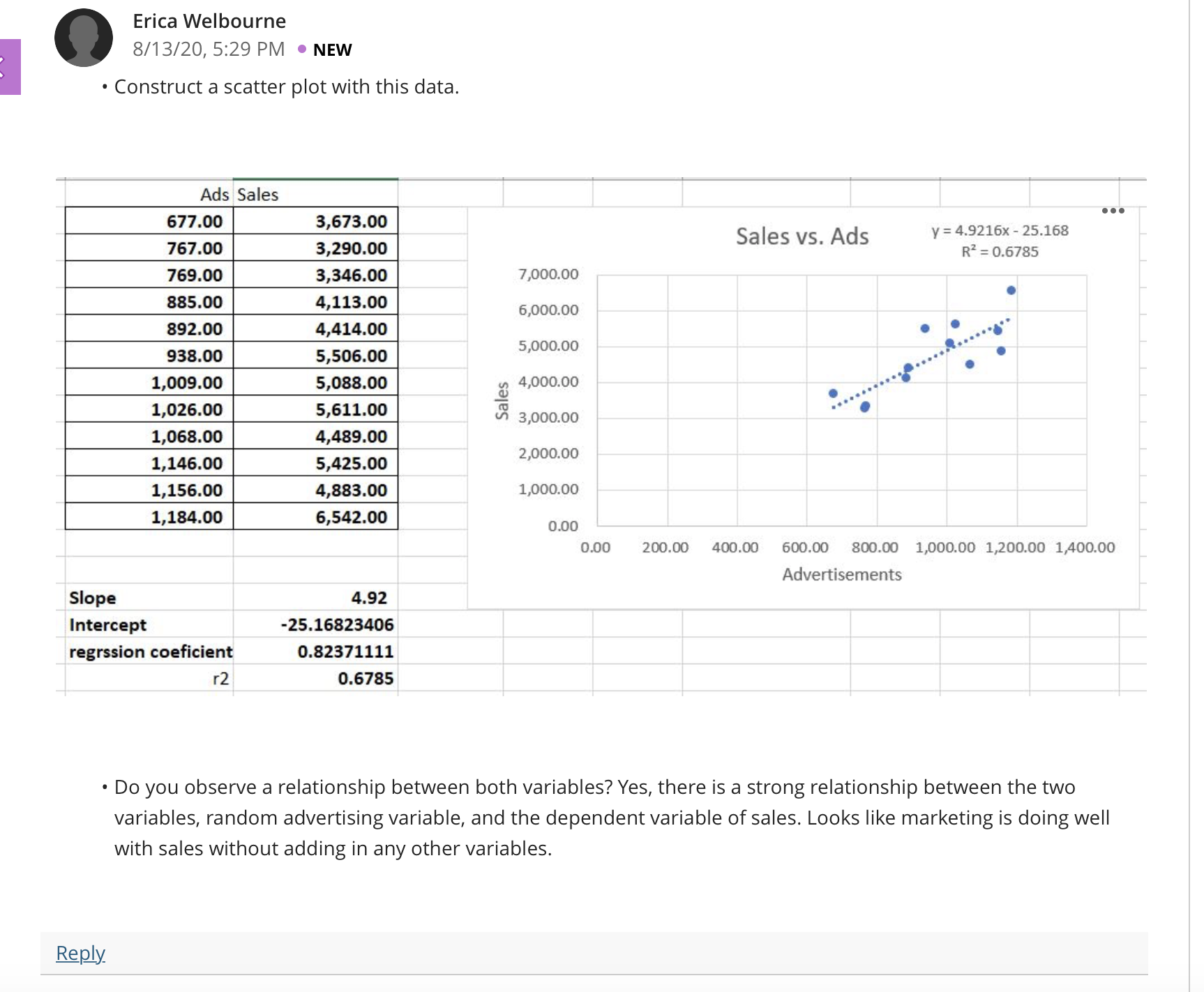Image resolution: width=1204 pixels, height=992 pixels.
Task: Click the cell with 1,184.00
Action: pos(149,516)
